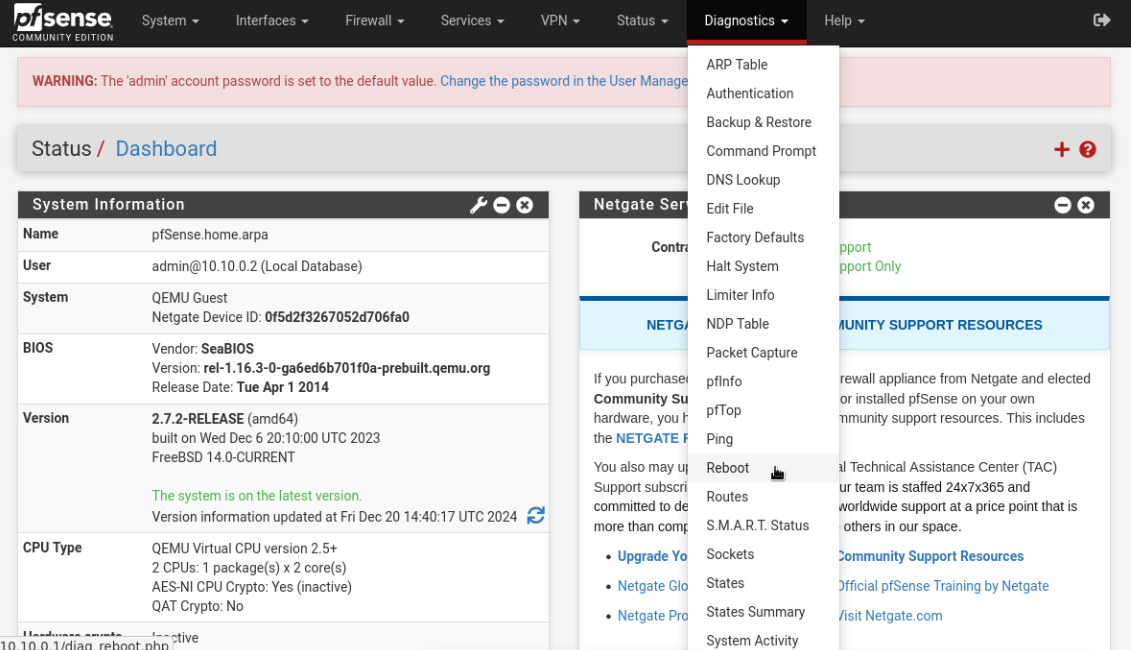
Task: Open the Services dropdown menu
Action: 472,21
